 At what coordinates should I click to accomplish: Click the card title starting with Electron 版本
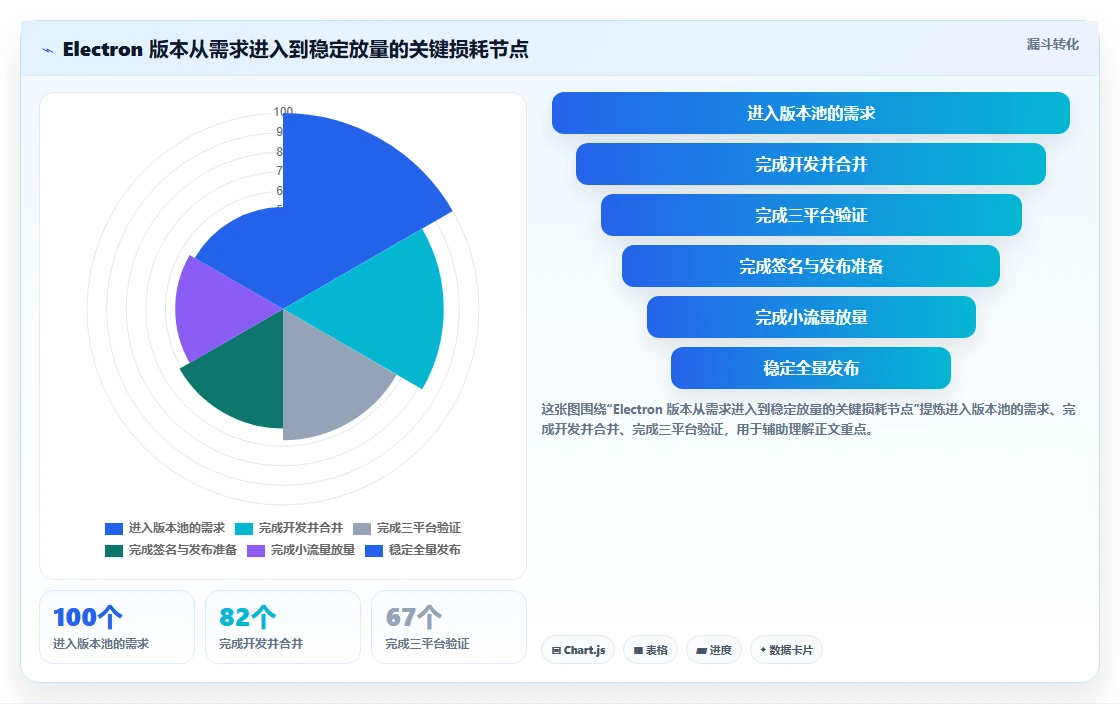[295, 49]
